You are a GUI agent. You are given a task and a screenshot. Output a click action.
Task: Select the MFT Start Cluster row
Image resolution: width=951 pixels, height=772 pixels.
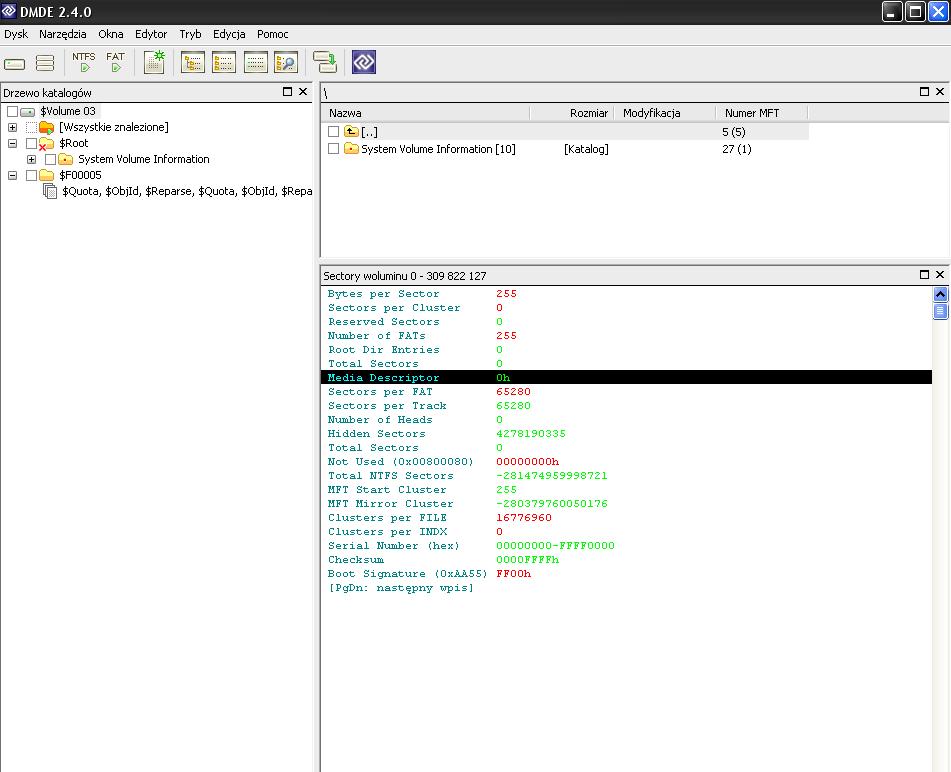[x=626, y=489]
